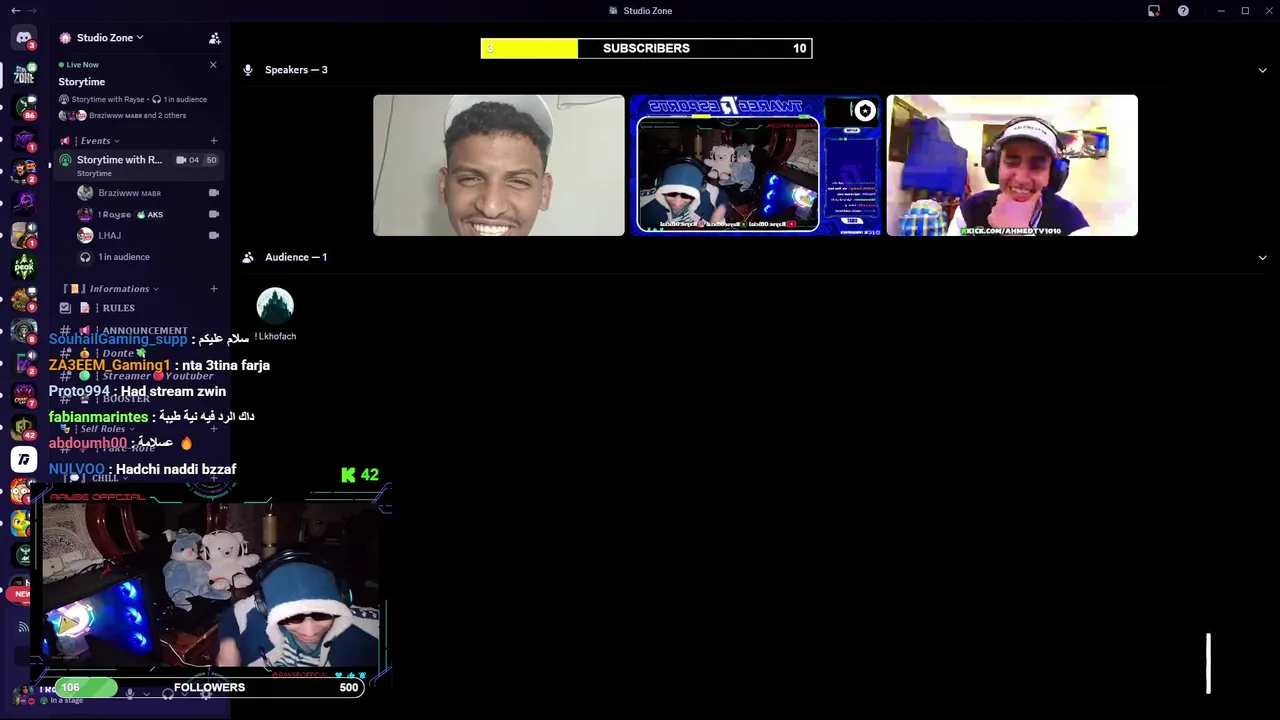Click the green Kick viewer count icon
Screen dimensions: 1280x720
coord(348,475)
